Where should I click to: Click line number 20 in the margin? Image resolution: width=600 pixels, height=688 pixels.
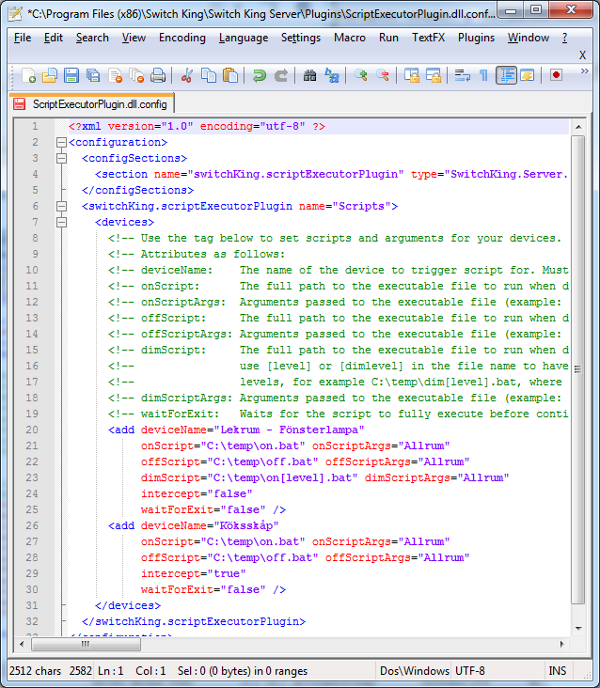pos(32,430)
